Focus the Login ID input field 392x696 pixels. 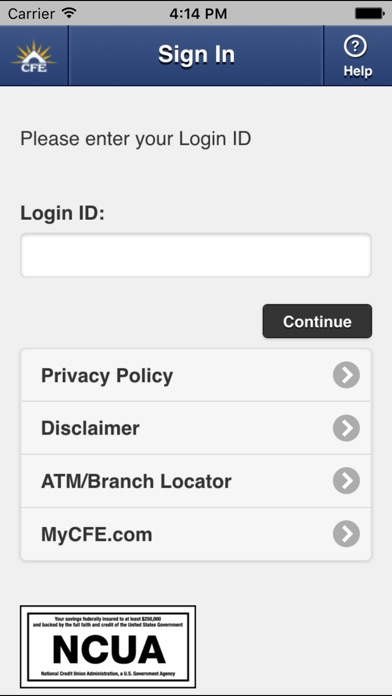click(196, 255)
